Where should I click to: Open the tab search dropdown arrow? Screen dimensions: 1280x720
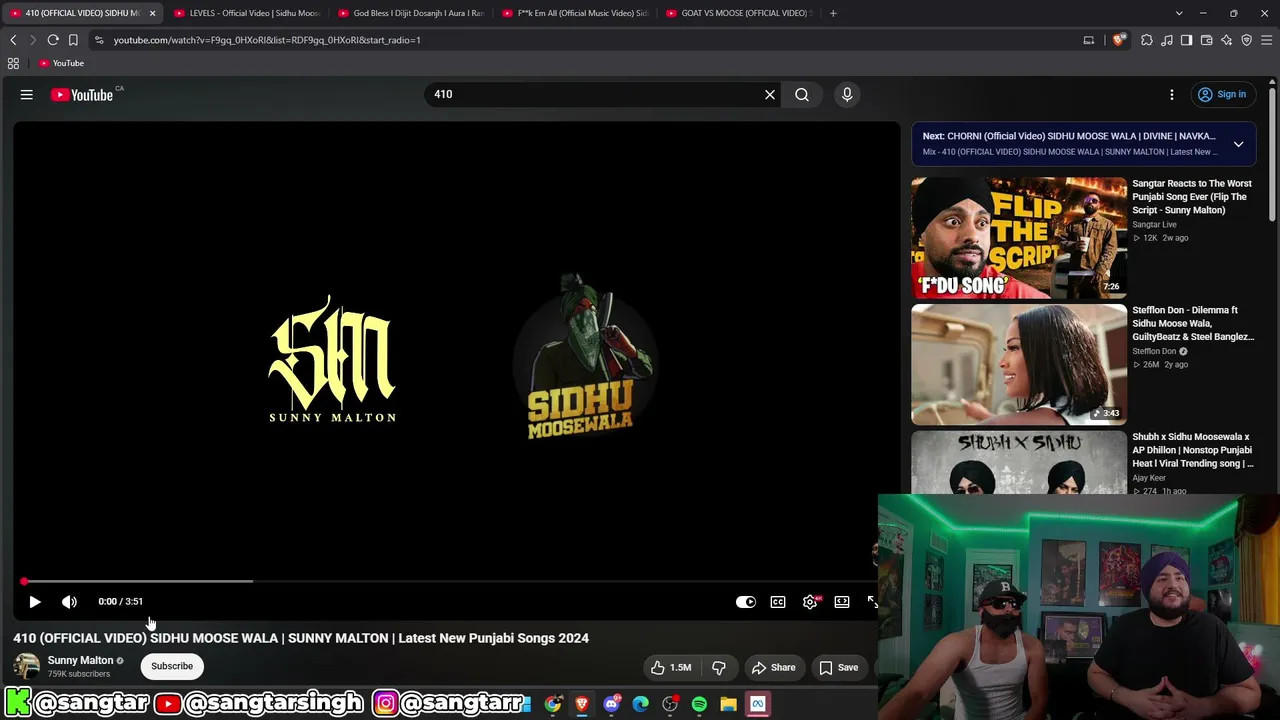click(1179, 13)
